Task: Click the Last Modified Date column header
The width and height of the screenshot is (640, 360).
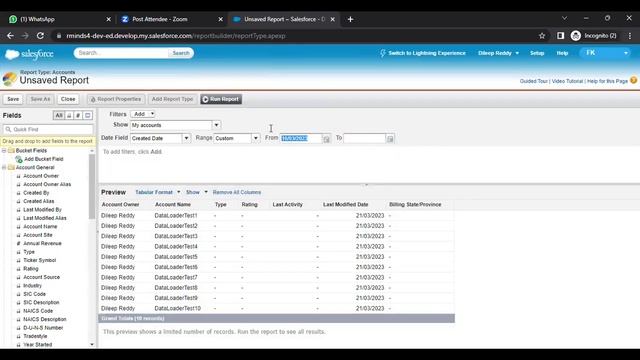Action: (x=345, y=204)
